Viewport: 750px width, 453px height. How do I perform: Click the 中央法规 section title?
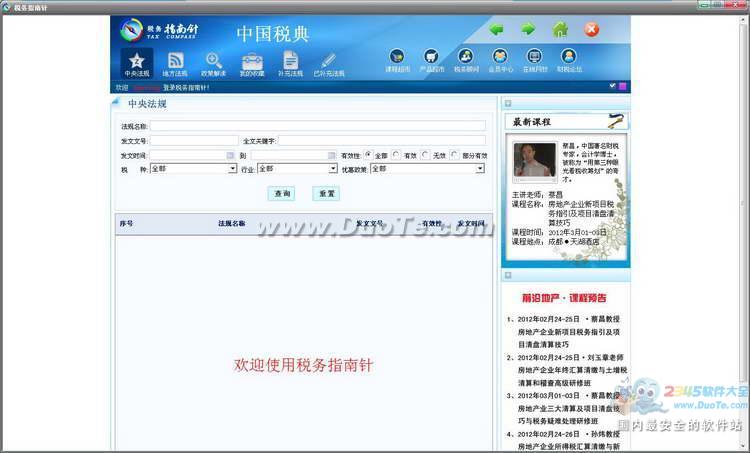147,104
